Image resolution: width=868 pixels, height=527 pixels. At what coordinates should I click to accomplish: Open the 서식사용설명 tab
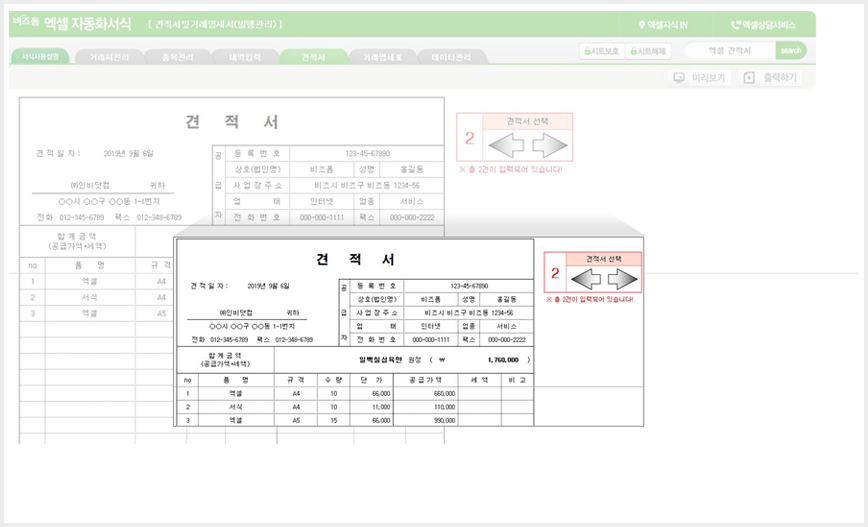click(40, 56)
